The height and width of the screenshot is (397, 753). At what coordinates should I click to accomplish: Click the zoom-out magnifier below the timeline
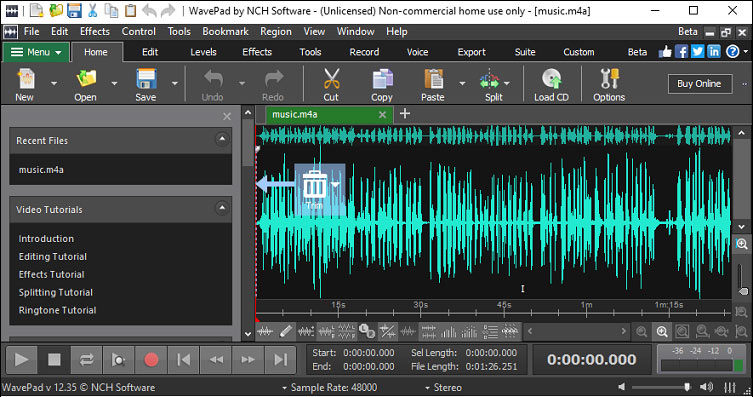(642, 332)
